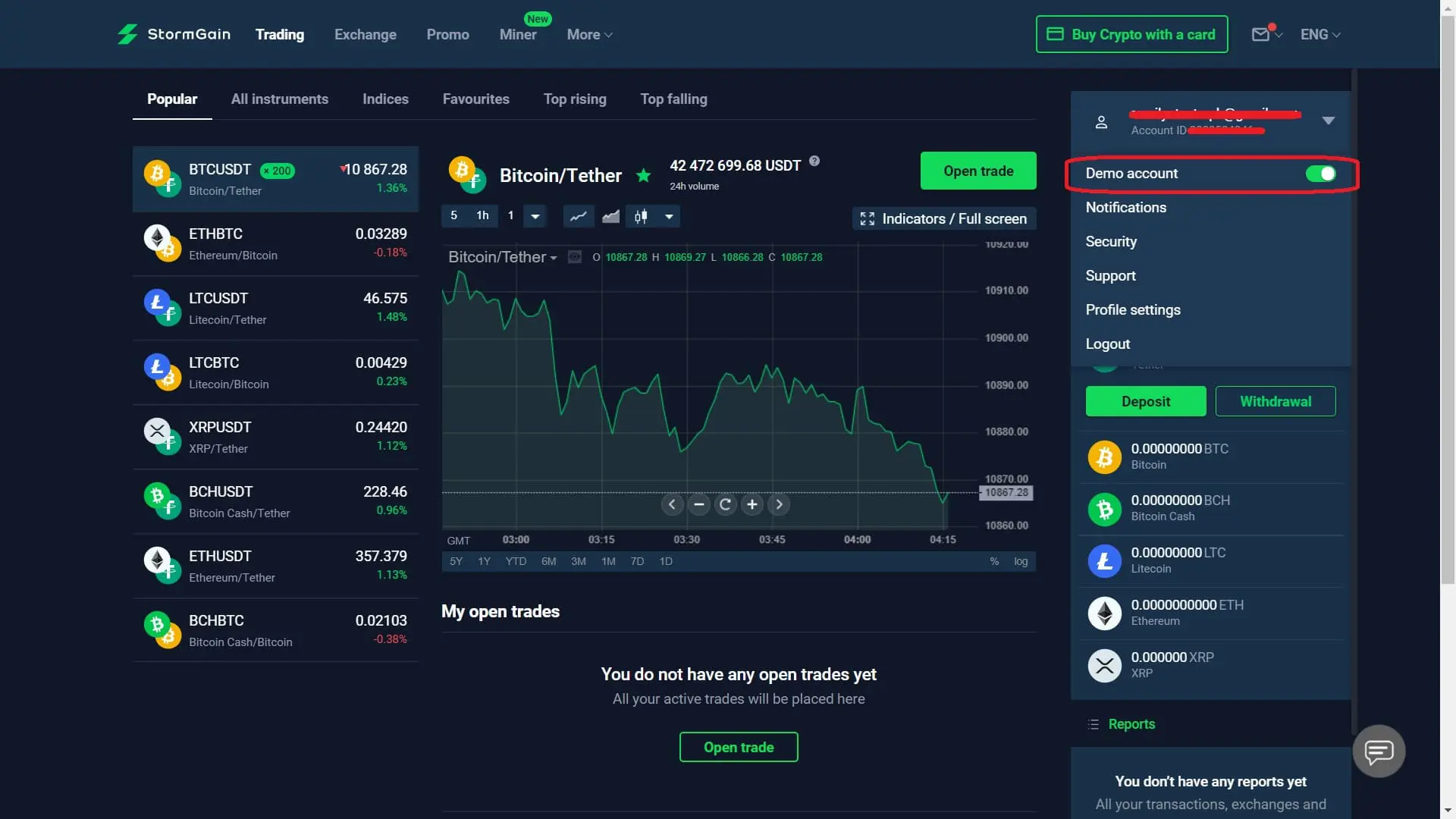Go to the Exchange page
This screenshot has width=1456, height=819.
tap(366, 35)
